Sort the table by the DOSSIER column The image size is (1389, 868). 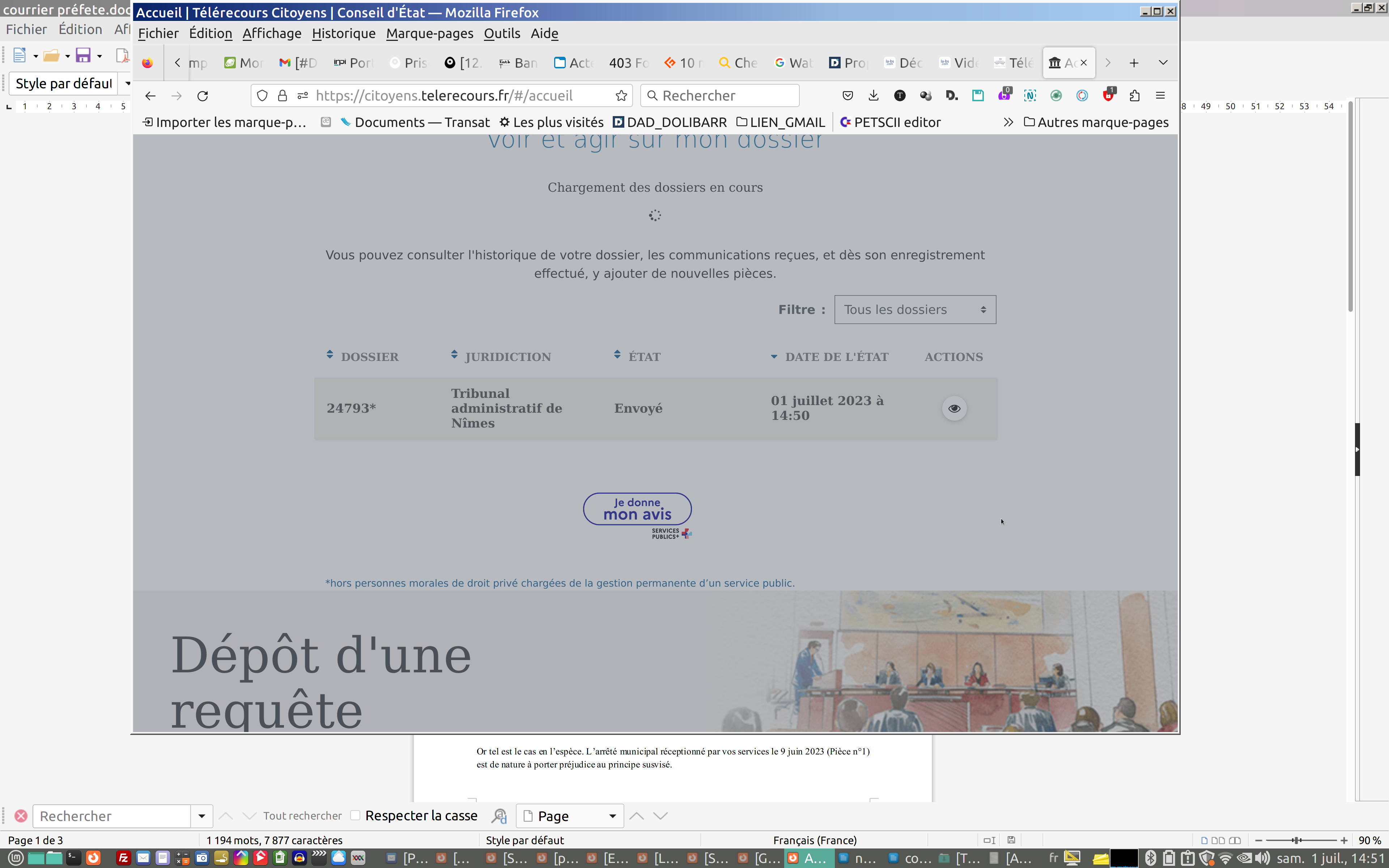coord(369,357)
